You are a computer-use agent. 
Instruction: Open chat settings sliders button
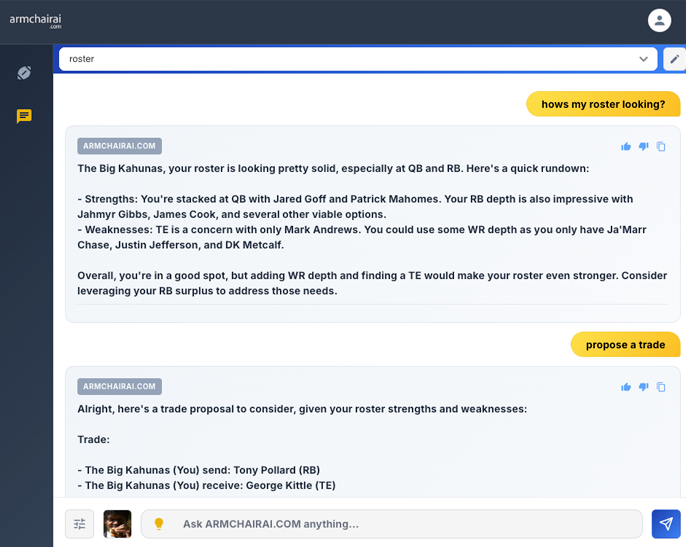coord(80,524)
